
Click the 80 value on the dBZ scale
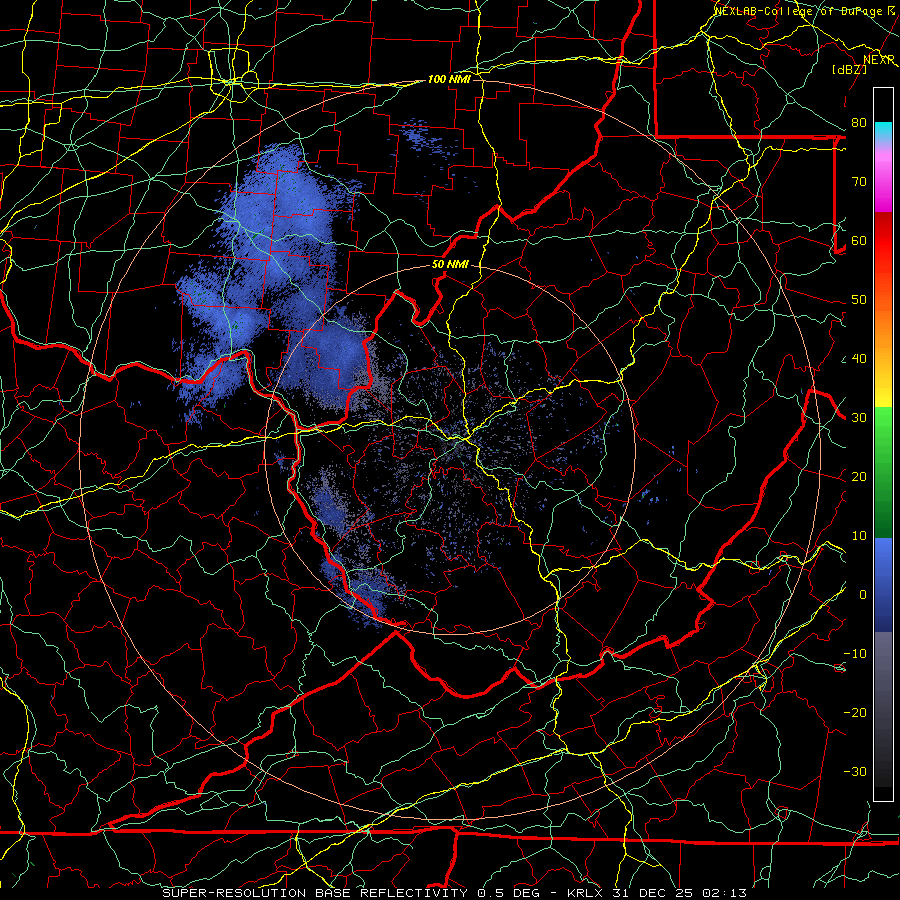(859, 123)
